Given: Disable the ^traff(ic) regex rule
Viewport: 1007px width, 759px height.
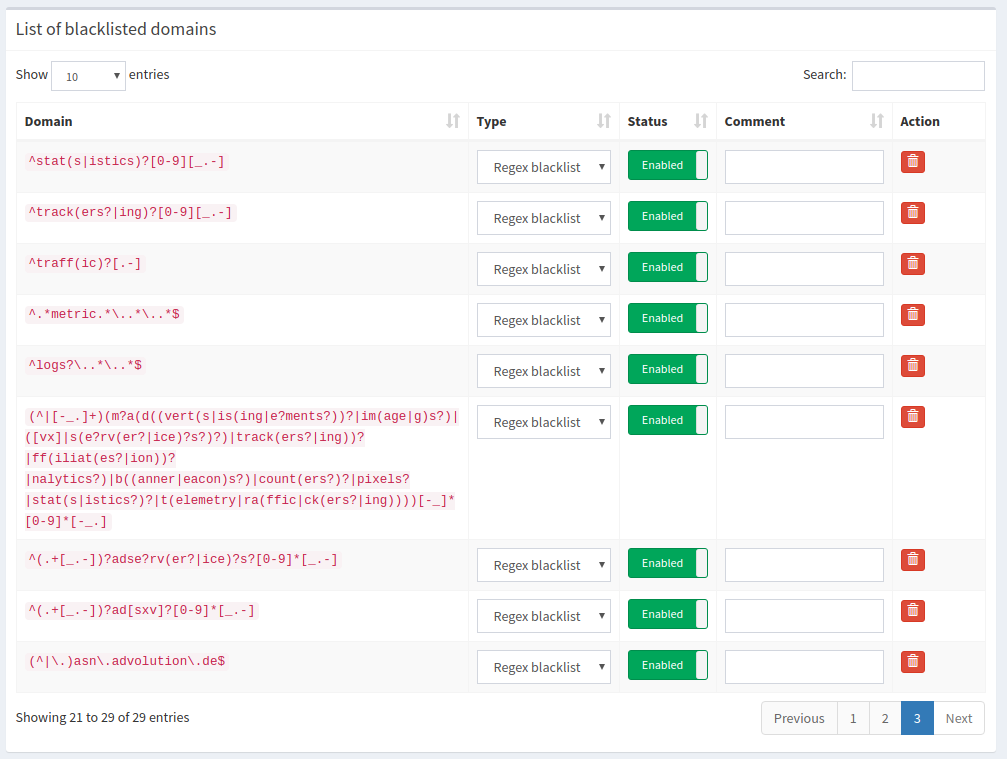Looking at the screenshot, I should tap(668, 267).
